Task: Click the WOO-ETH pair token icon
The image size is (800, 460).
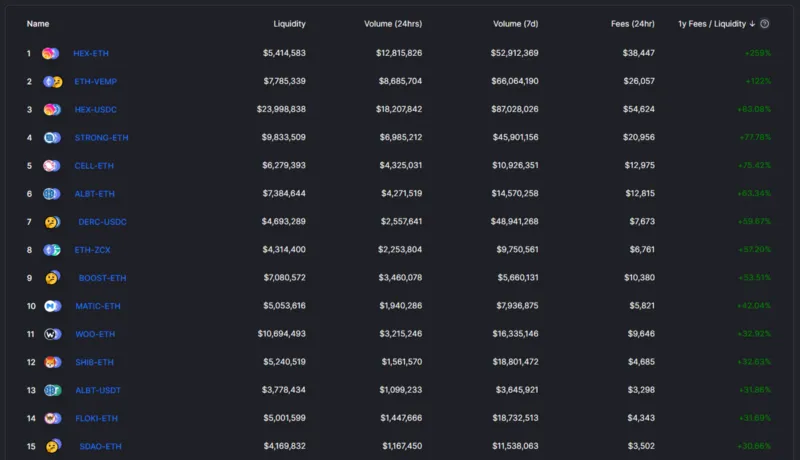Action: 53,334
